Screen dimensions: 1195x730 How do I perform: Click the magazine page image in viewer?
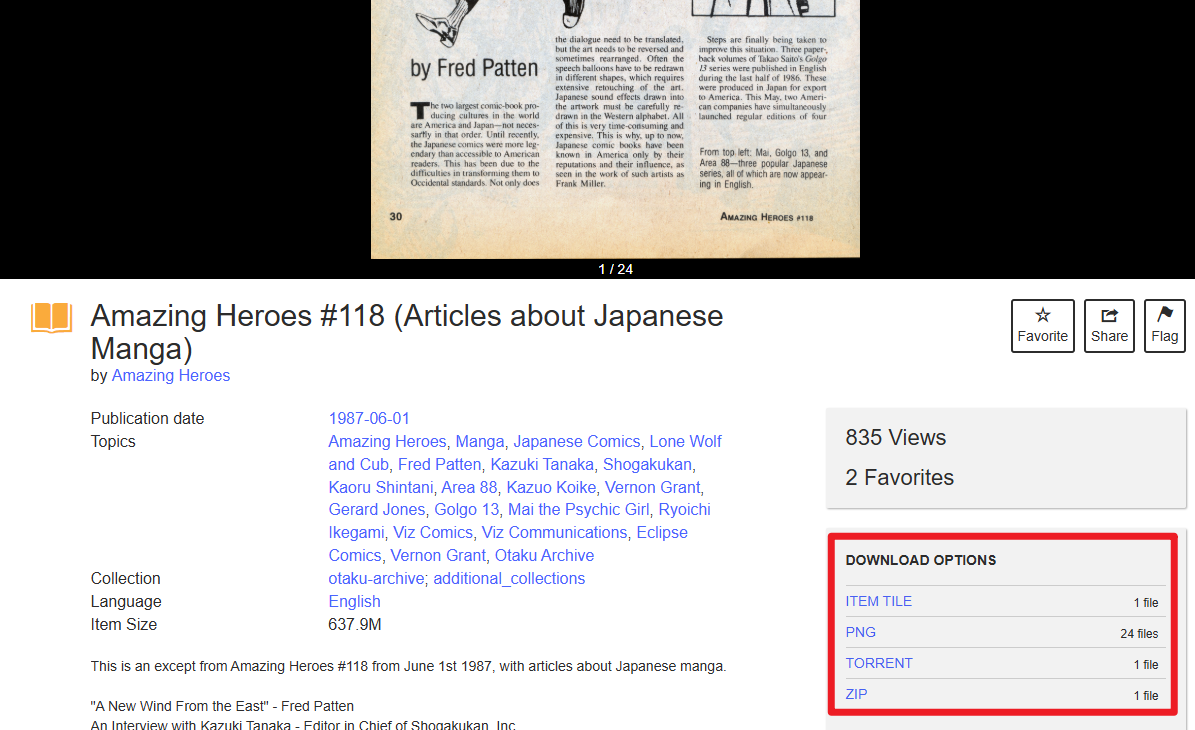(615, 129)
